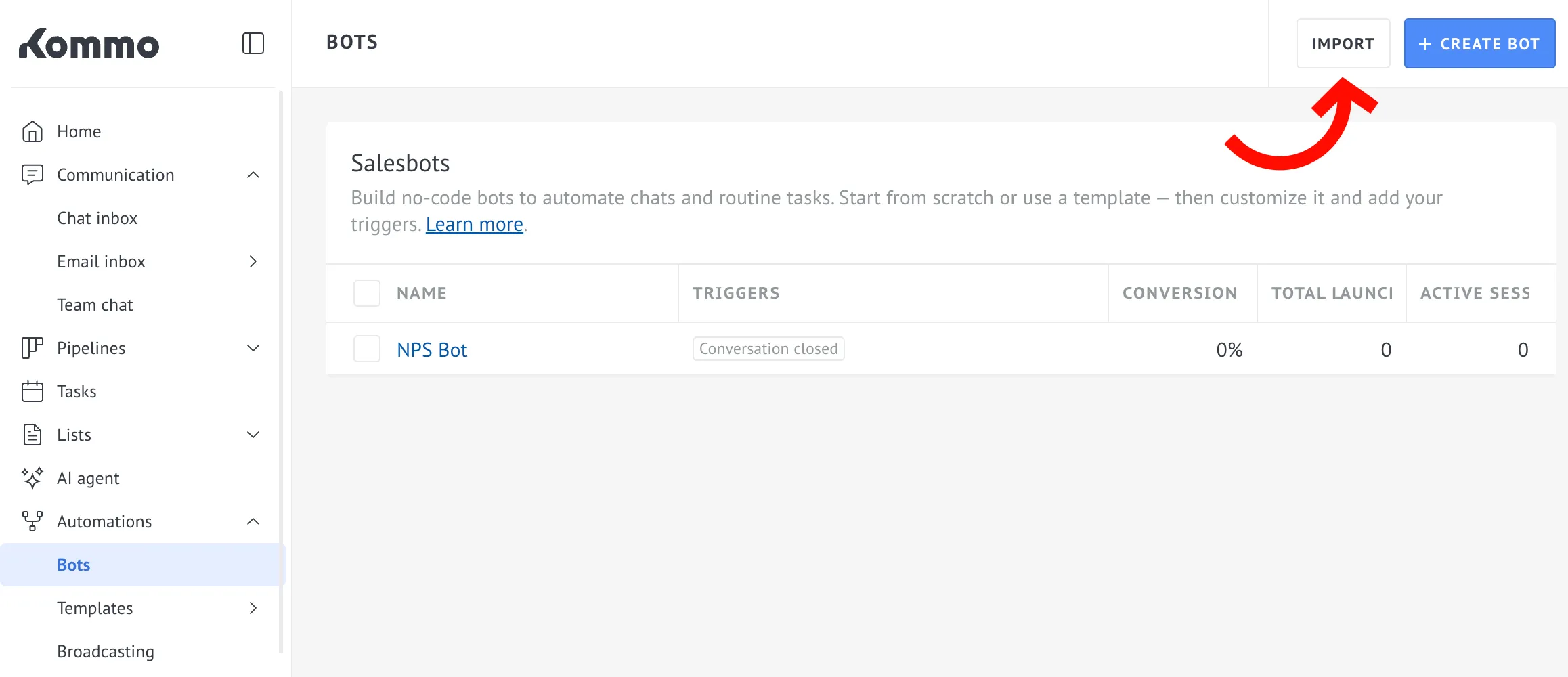This screenshot has width=1568, height=677.
Task: Click the Home house icon
Action: coord(32,131)
